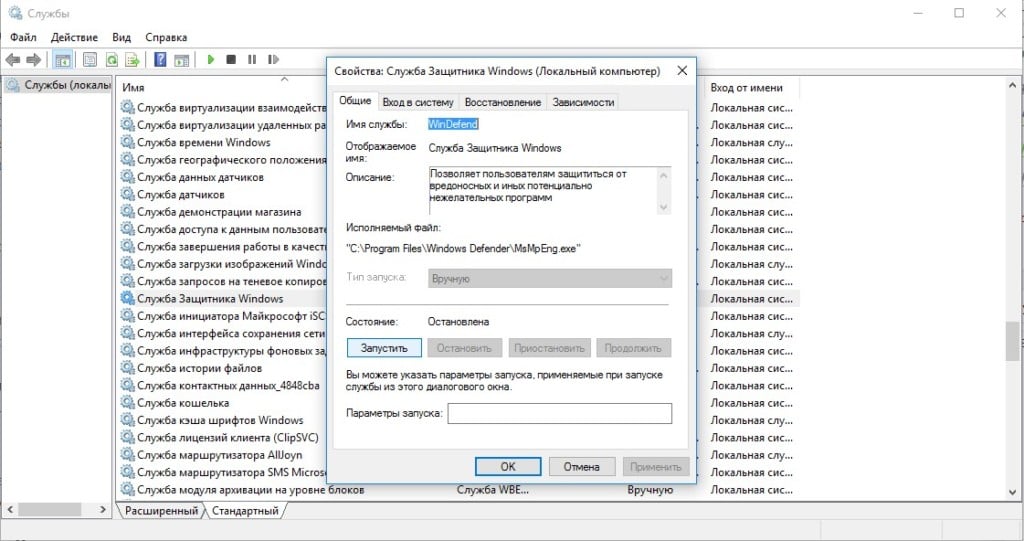Viewport: 1024px width, 541px height.
Task: Switch to the Зависимости tab
Action: (584, 102)
